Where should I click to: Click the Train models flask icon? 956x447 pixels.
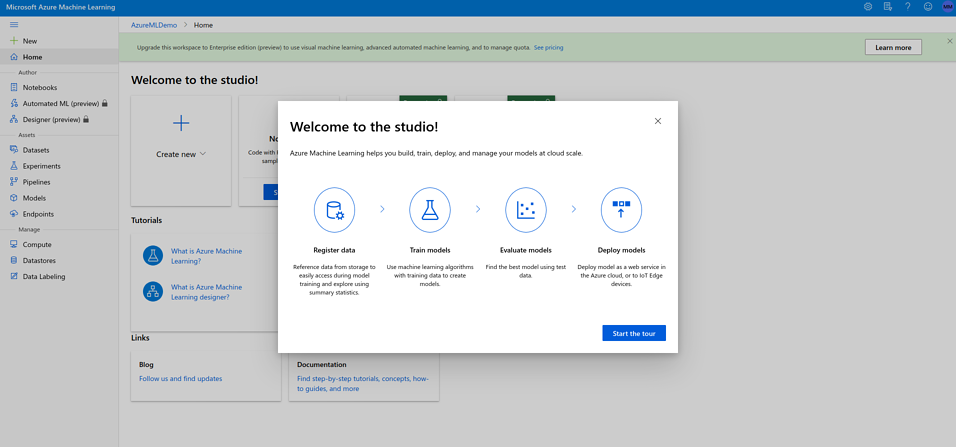tap(430, 210)
